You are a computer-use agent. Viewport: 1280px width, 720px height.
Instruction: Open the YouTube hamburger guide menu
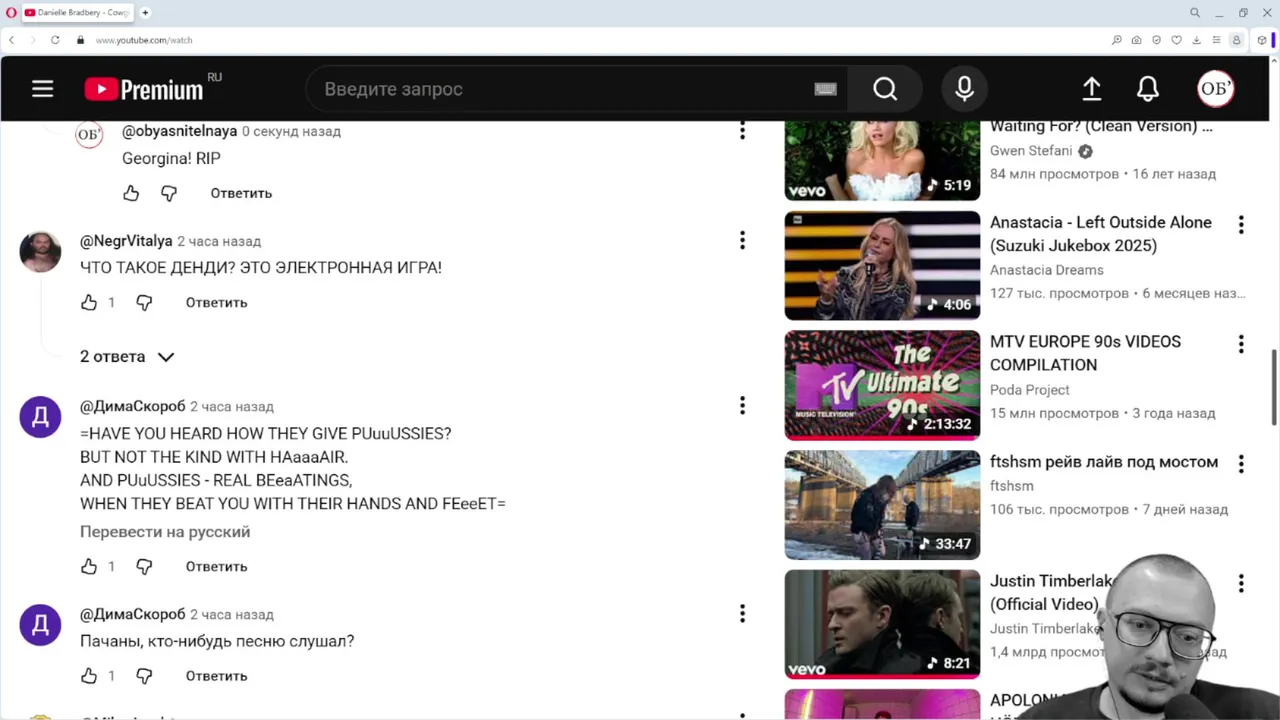pos(42,89)
